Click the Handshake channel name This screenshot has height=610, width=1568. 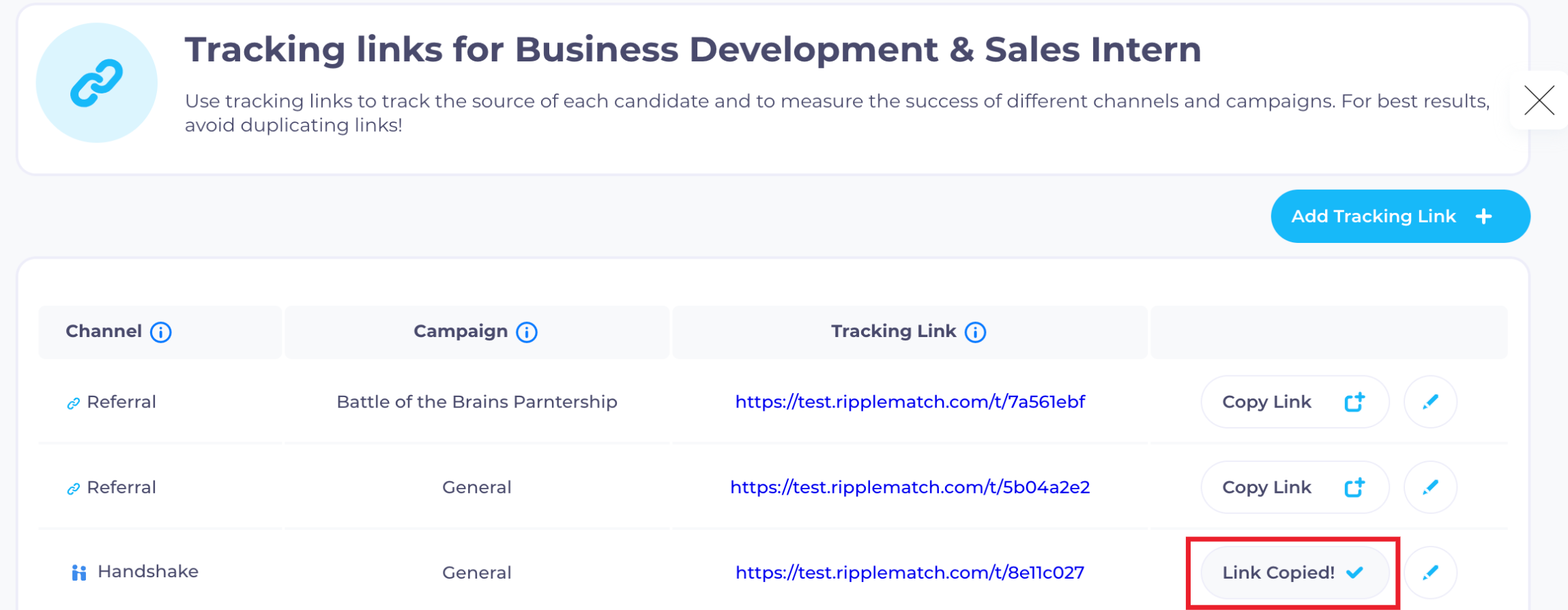coord(148,572)
